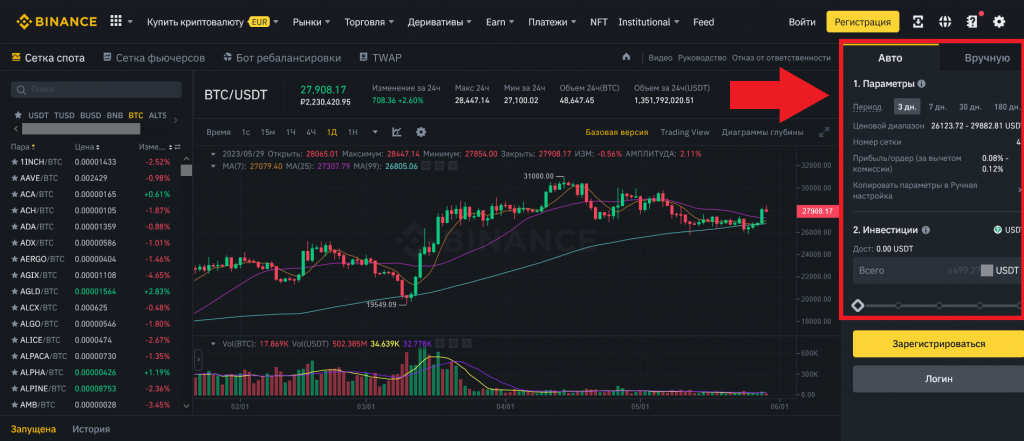Image resolution: width=1024 pixels, height=441 pixels.
Task: Favorite the ALICE/BTC pair star
Action: (x=14, y=340)
